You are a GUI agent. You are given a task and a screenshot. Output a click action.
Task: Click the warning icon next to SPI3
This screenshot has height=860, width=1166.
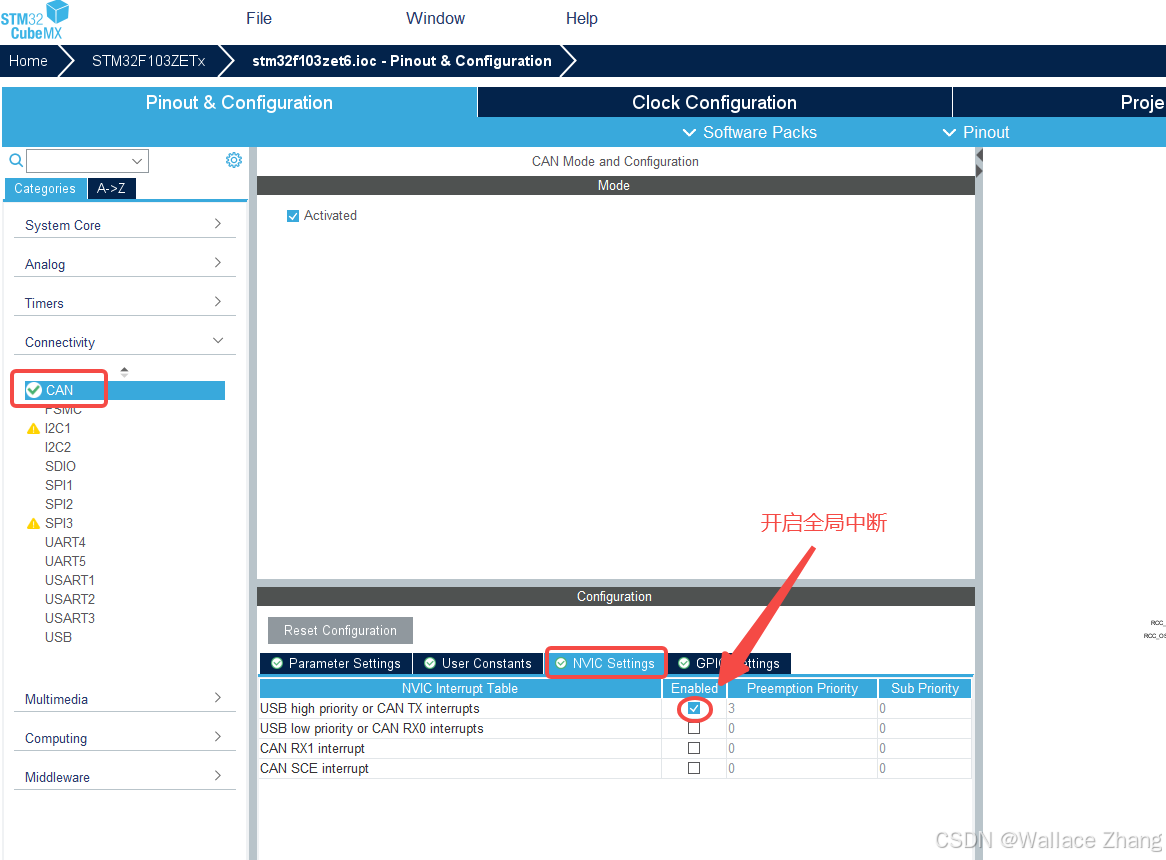33,523
